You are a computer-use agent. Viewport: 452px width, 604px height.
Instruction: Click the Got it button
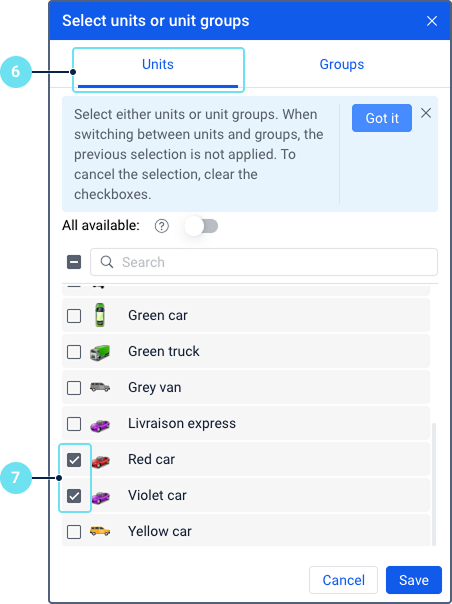coord(382,118)
